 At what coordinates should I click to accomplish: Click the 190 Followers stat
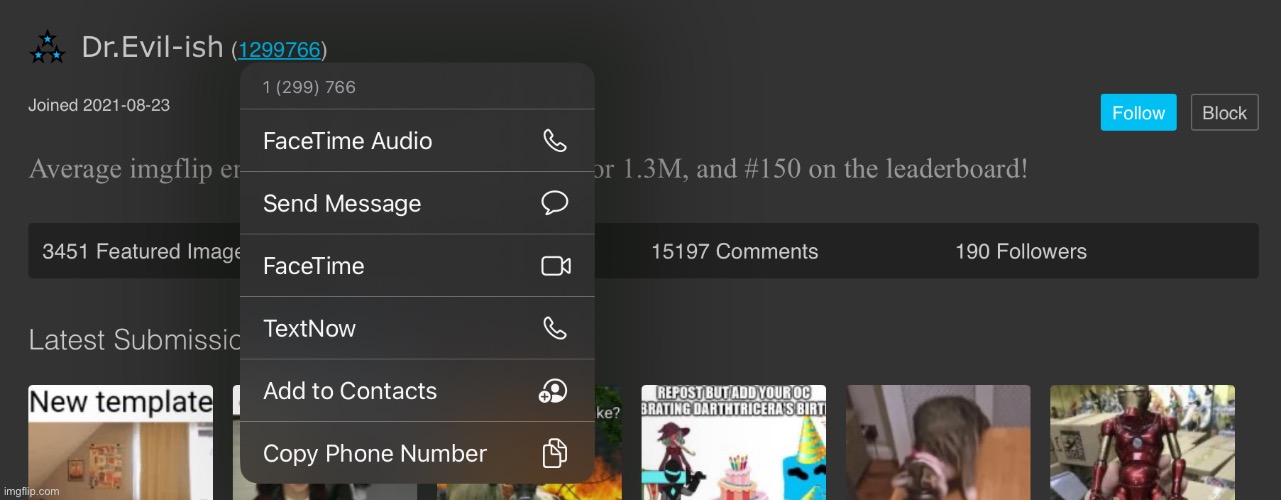[x=1020, y=252]
